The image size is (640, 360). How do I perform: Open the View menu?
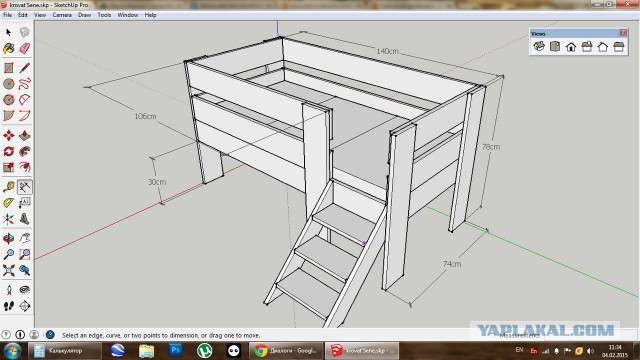click(x=40, y=15)
